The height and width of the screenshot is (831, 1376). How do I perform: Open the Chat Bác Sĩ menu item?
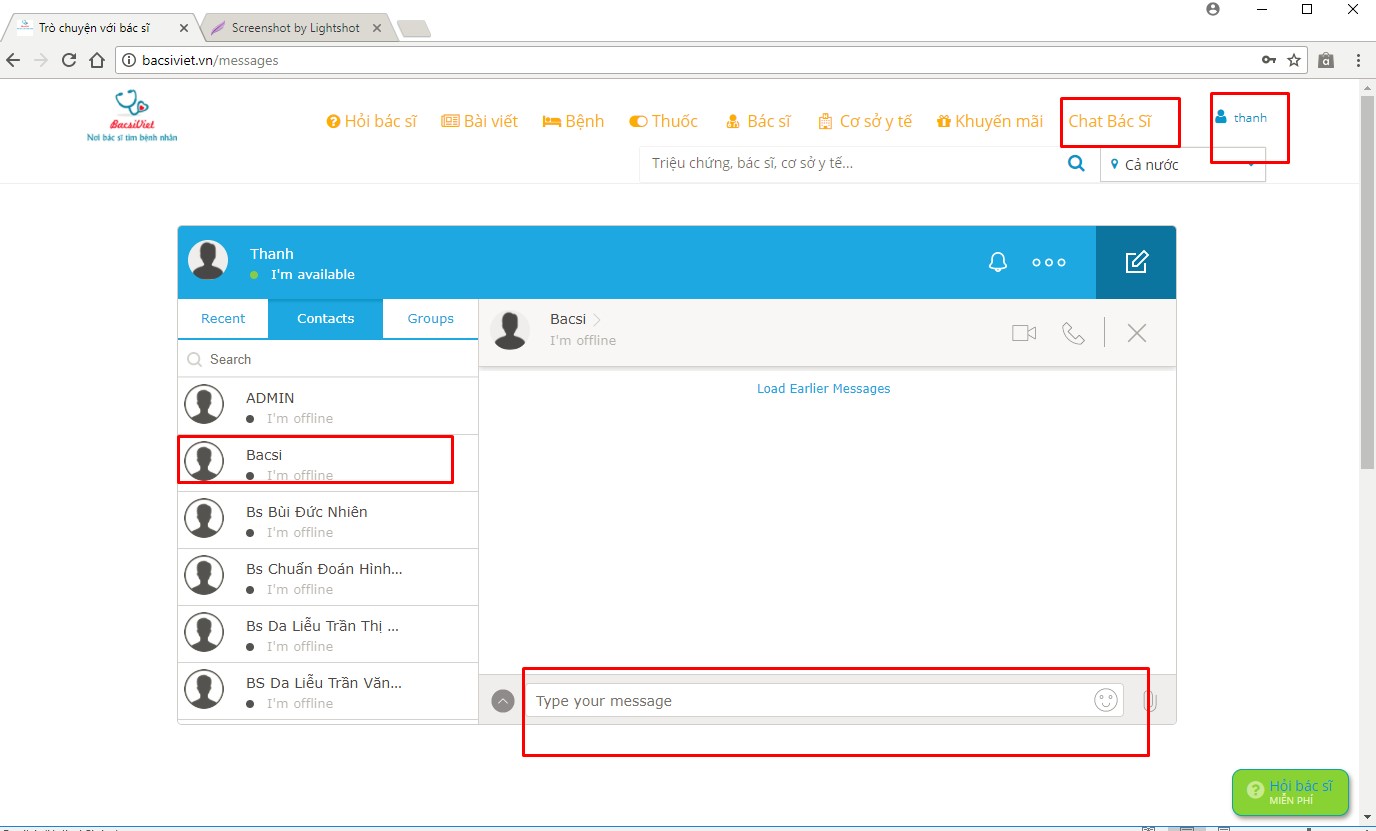[x=1110, y=121]
